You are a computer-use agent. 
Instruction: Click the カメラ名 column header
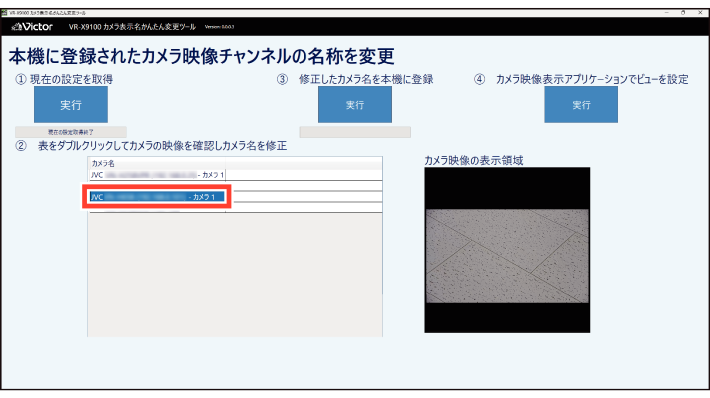tap(157, 163)
